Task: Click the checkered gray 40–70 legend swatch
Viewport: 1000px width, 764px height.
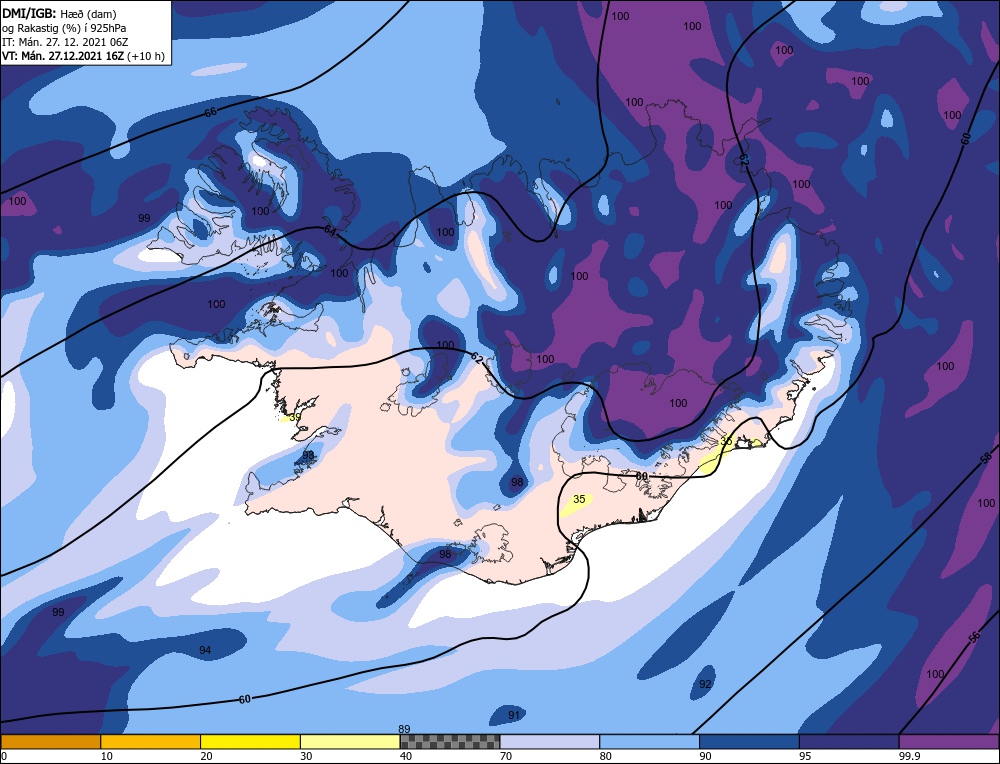Action: coord(450,741)
